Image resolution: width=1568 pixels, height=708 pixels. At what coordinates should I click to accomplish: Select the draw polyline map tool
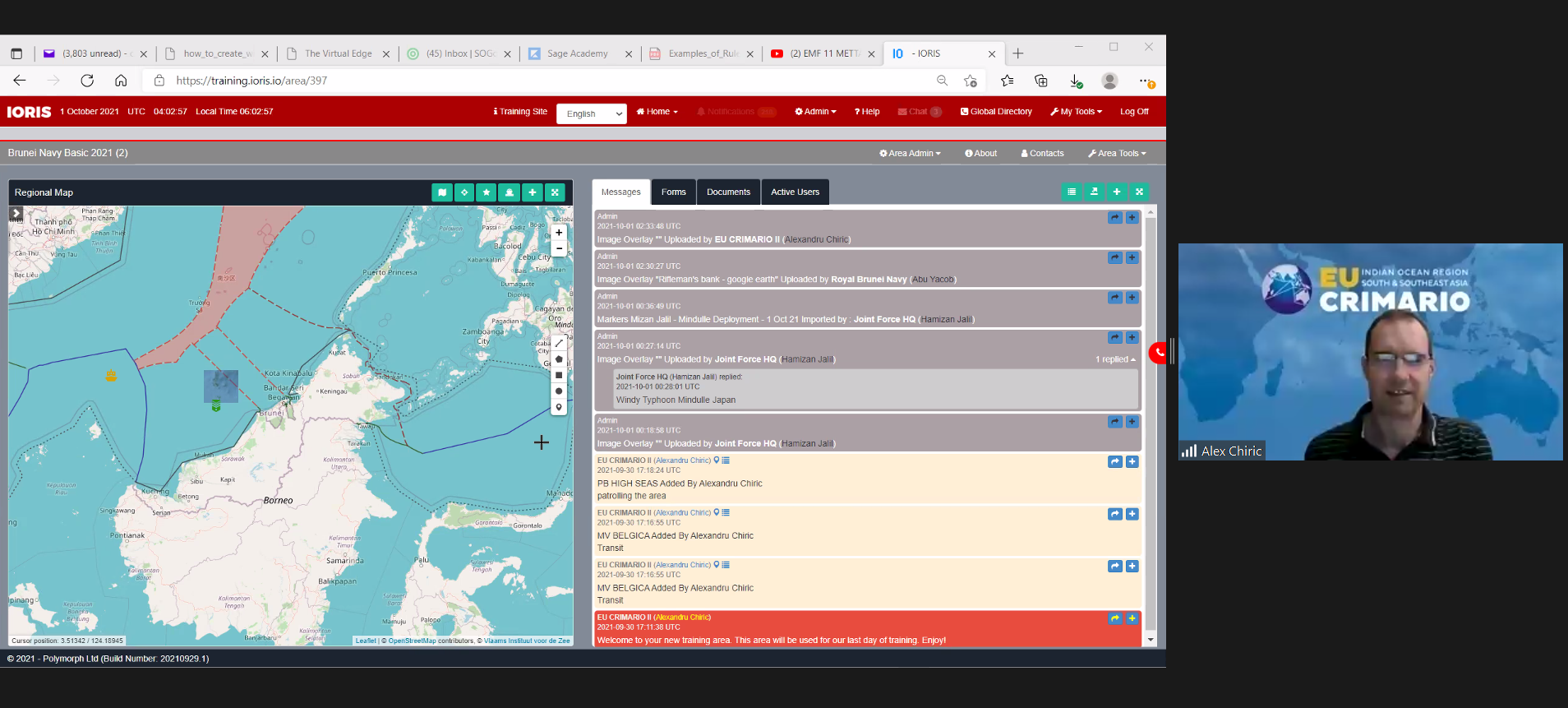559,343
